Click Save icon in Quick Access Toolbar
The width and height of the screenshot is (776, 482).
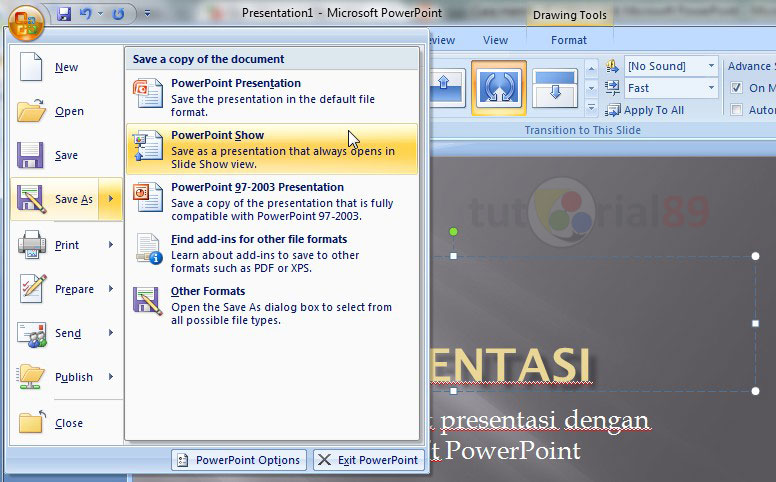pos(64,14)
